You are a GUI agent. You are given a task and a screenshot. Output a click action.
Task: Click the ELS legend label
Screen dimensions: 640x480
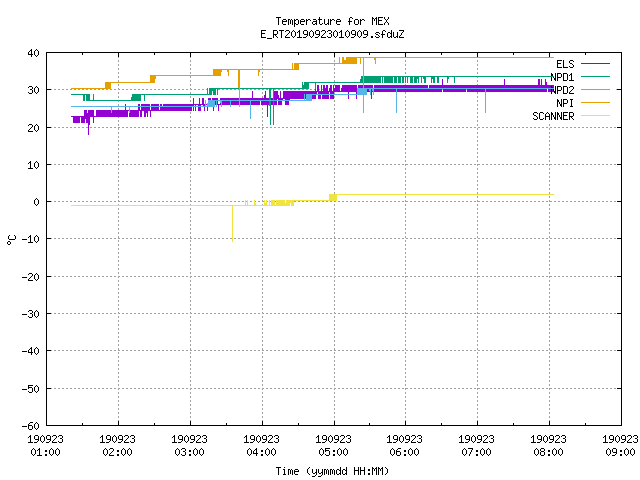565,64
